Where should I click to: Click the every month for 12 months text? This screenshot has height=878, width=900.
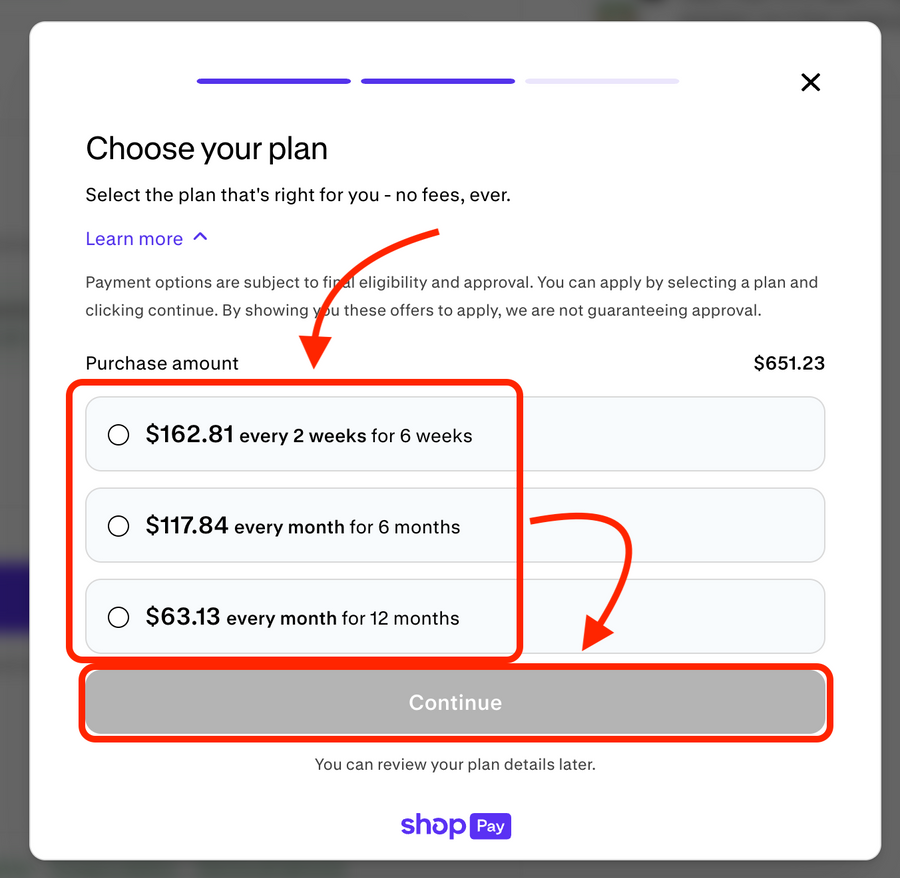click(343, 618)
